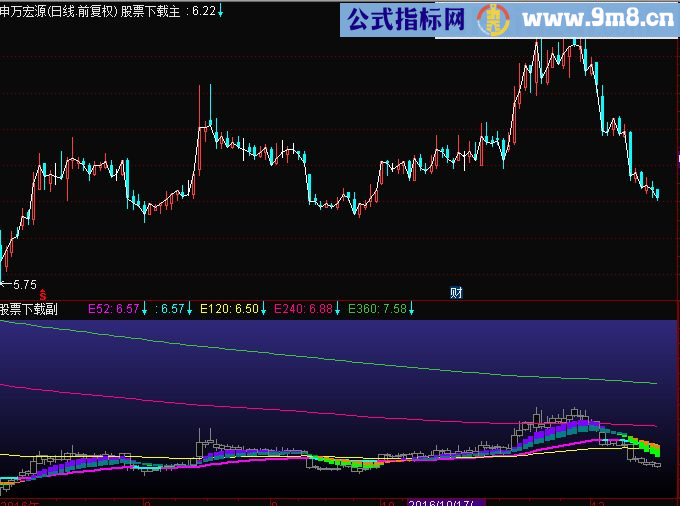The height and width of the screenshot is (506, 680).
Task: Open the blue 财 financial info marker
Action: pyautogui.click(x=456, y=293)
